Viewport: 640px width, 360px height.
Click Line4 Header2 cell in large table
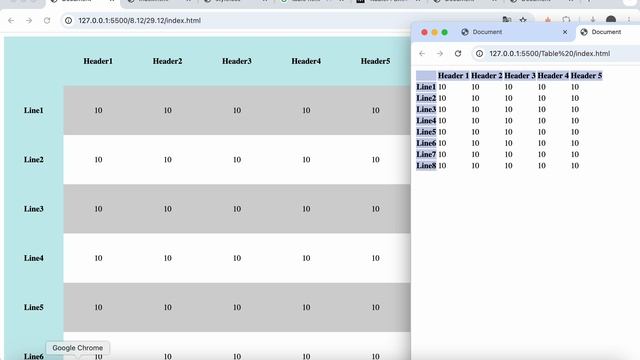click(168, 258)
